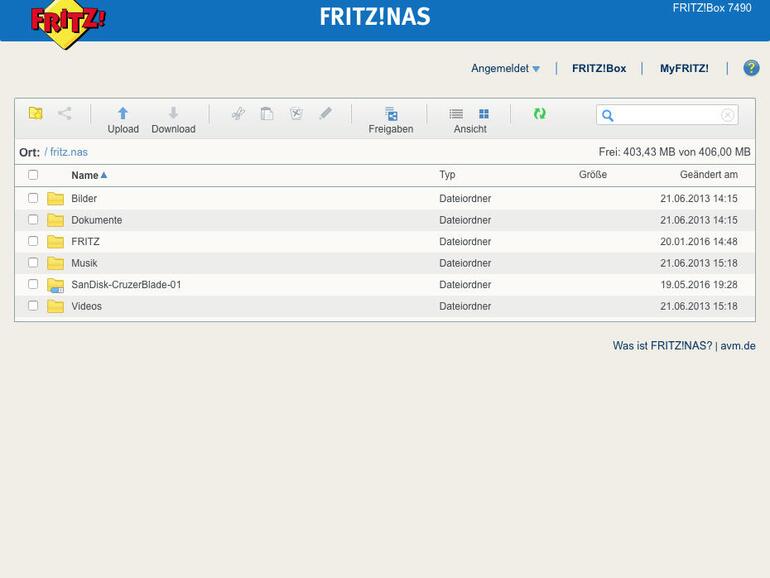Sort by the Name column header arrow
This screenshot has width=770, height=578.
[104, 175]
